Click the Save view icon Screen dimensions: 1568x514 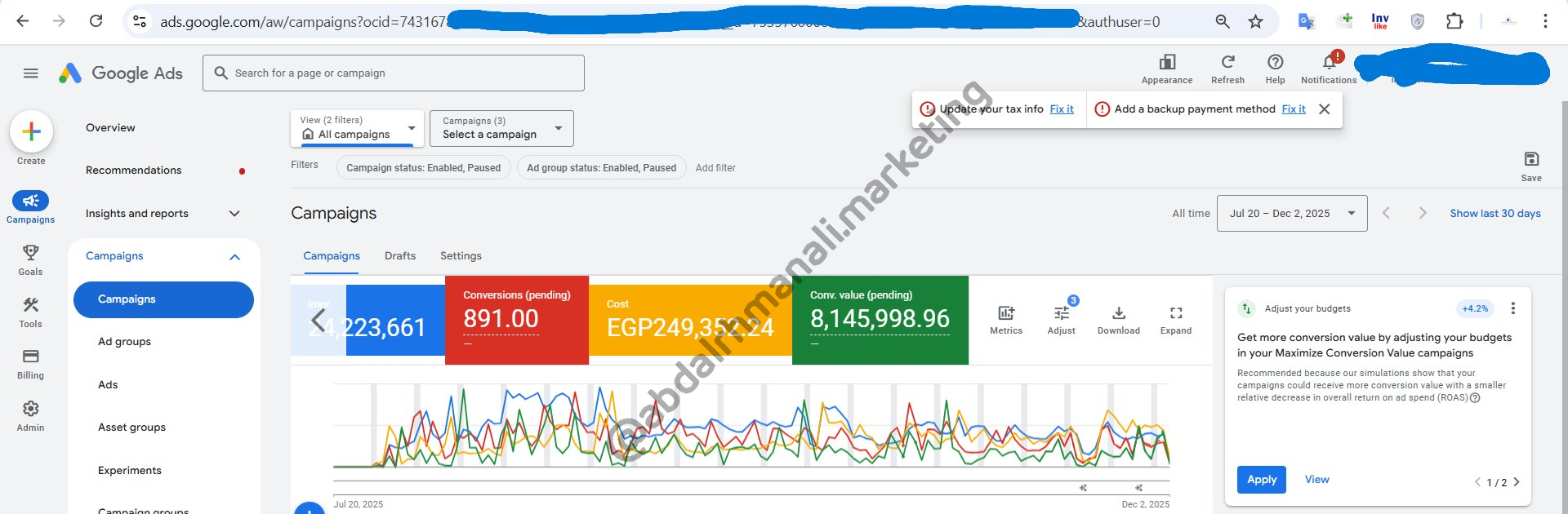[x=1531, y=166]
